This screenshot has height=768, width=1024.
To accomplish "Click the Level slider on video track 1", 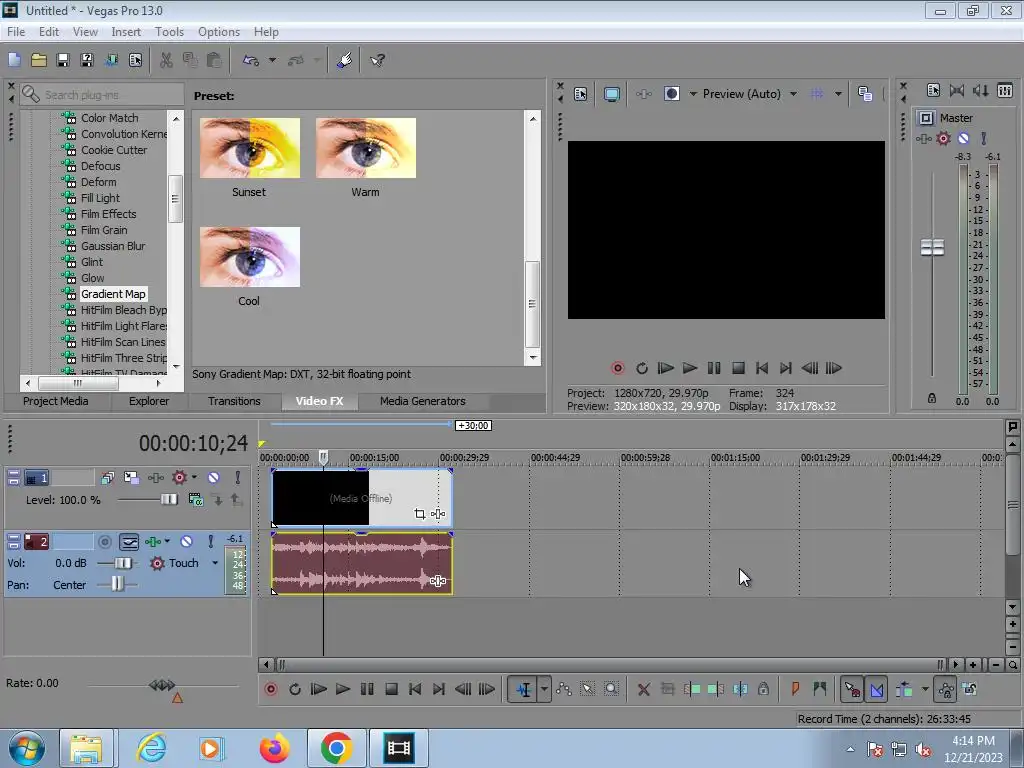I will tap(168, 500).
